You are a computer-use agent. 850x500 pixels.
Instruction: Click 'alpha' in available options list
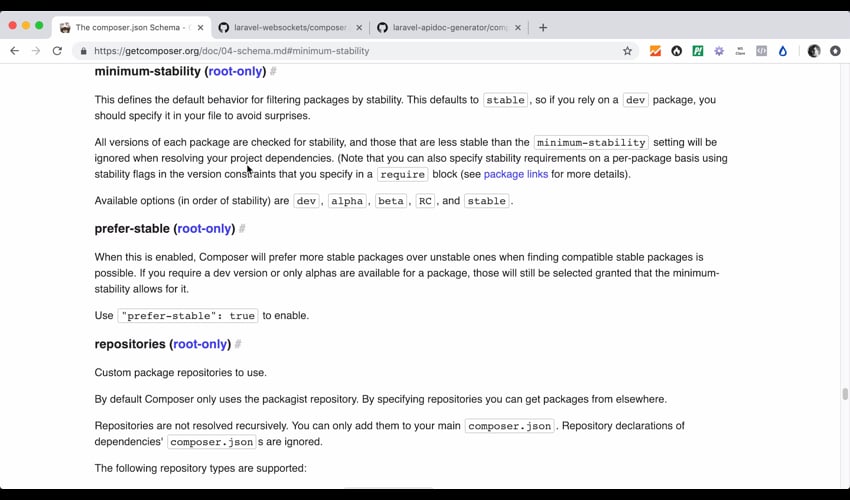coord(347,201)
